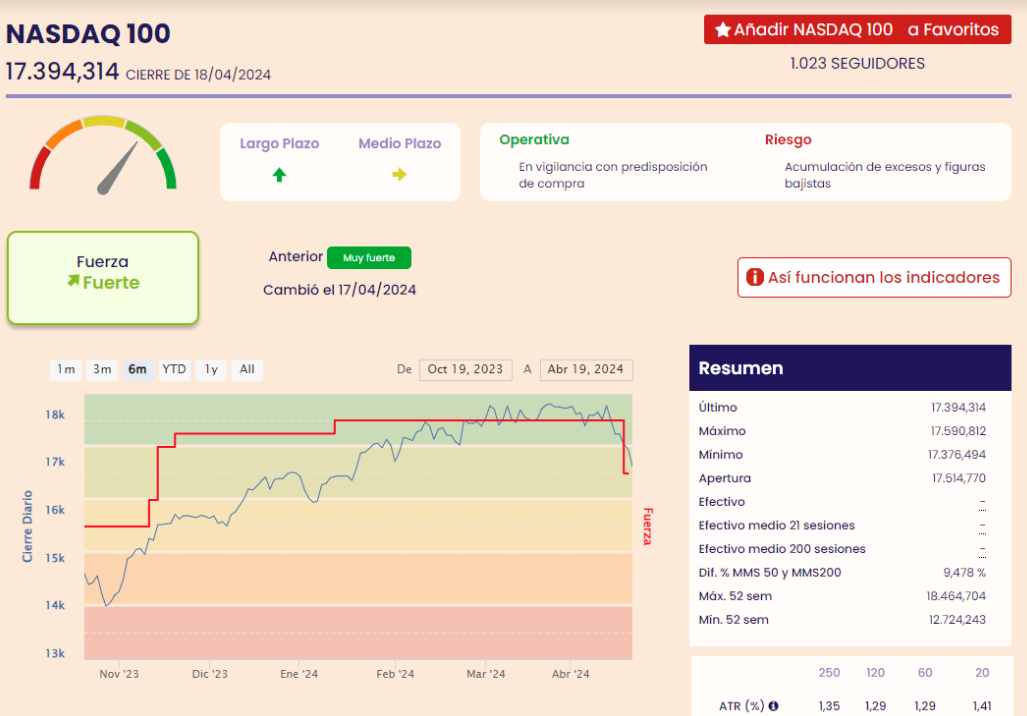1027x716 pixels.
Task: Click the Operativa heading
Action: pyautogui.click(x=534, y=140)
